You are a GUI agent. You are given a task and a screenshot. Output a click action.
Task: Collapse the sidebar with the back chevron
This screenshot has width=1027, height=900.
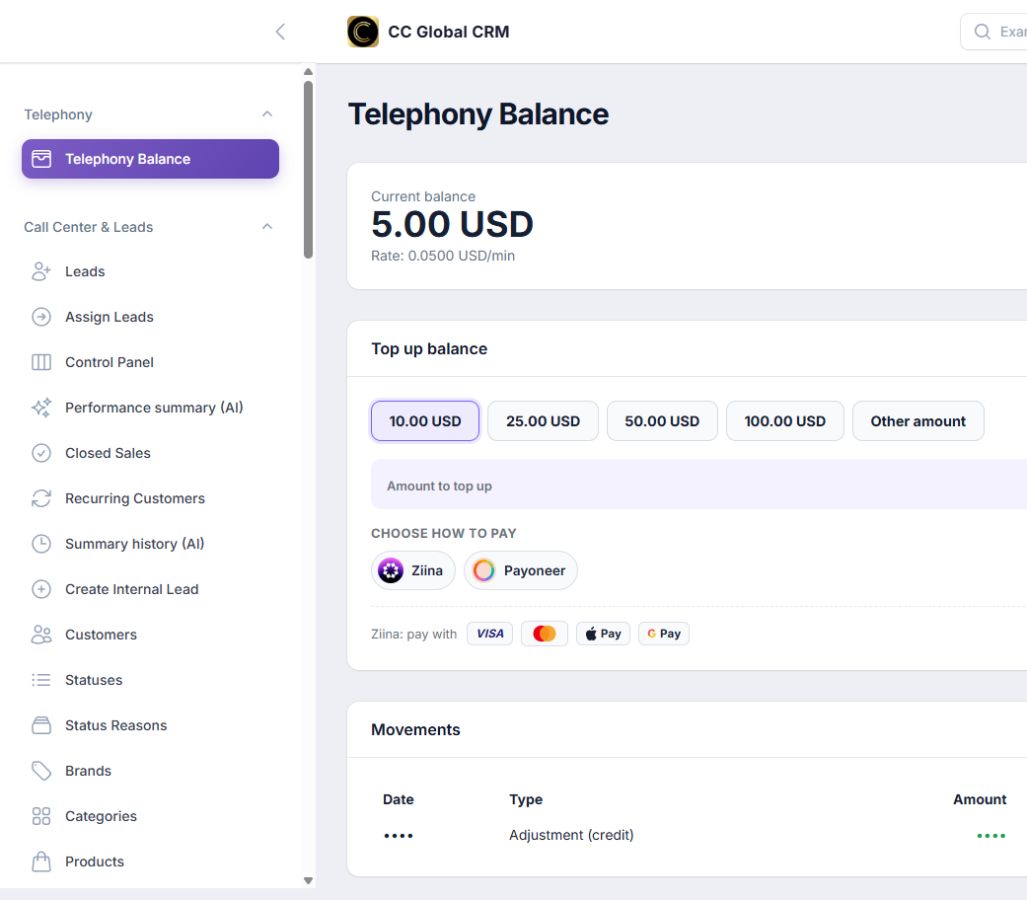[x=280, y=31]
